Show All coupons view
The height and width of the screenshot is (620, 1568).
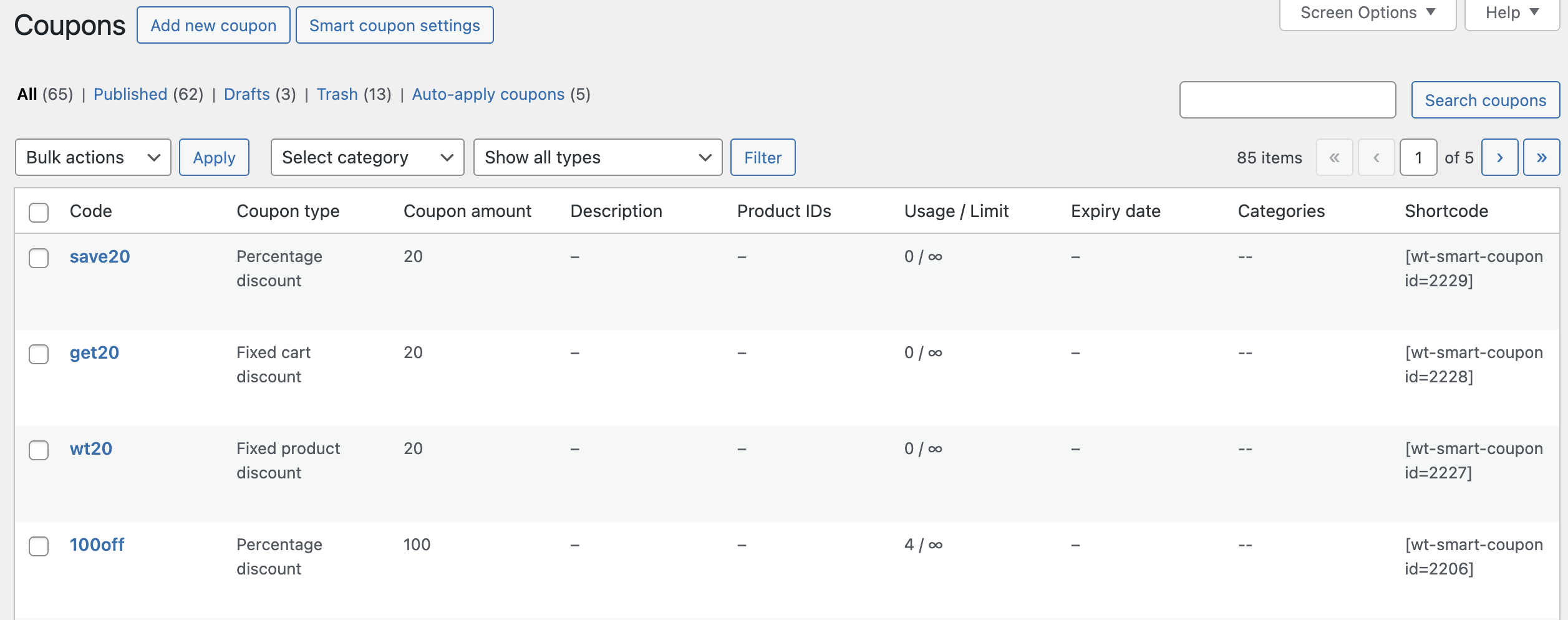(x=27, y=94)
